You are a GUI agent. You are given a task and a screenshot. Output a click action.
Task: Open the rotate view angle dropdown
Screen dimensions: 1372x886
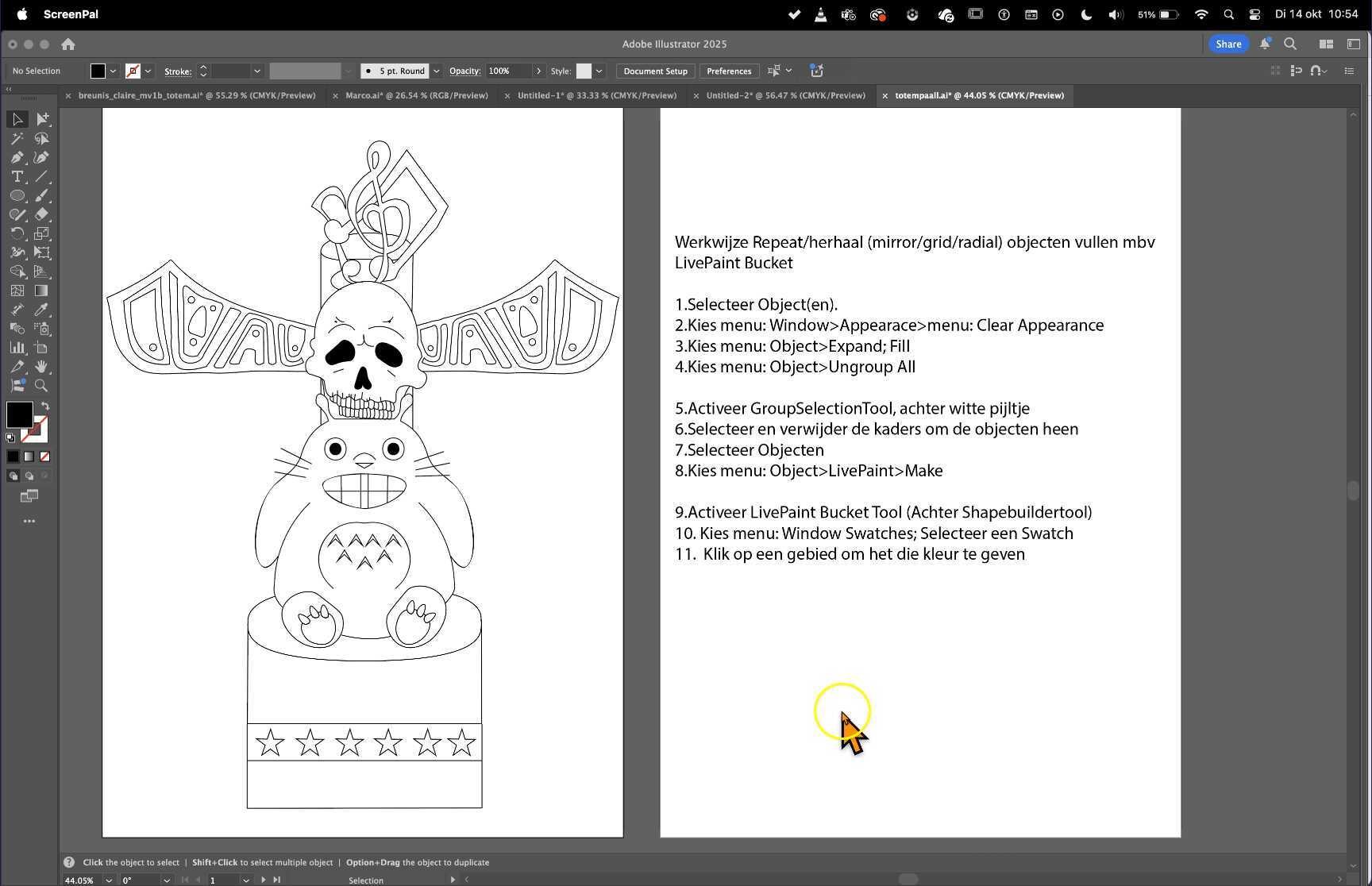167,880
